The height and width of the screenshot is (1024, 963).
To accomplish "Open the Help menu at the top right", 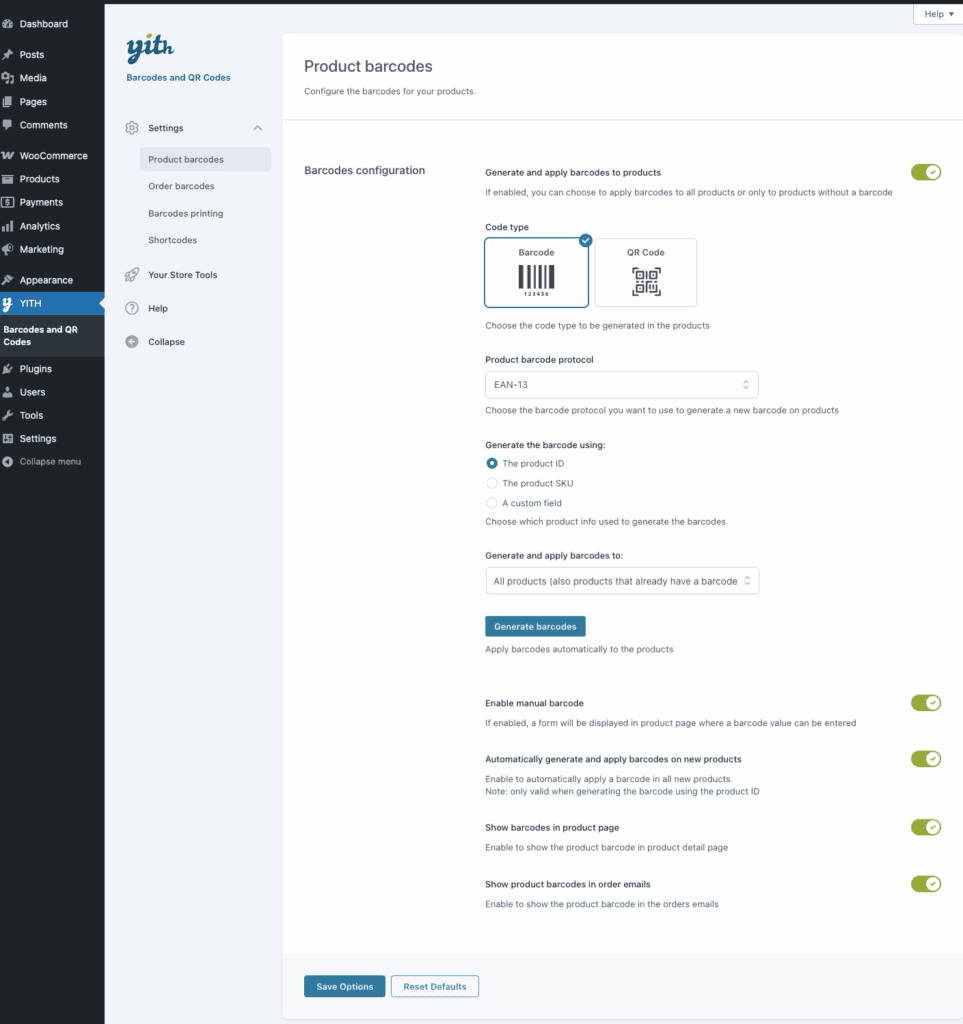I will [x=936, y=13].
